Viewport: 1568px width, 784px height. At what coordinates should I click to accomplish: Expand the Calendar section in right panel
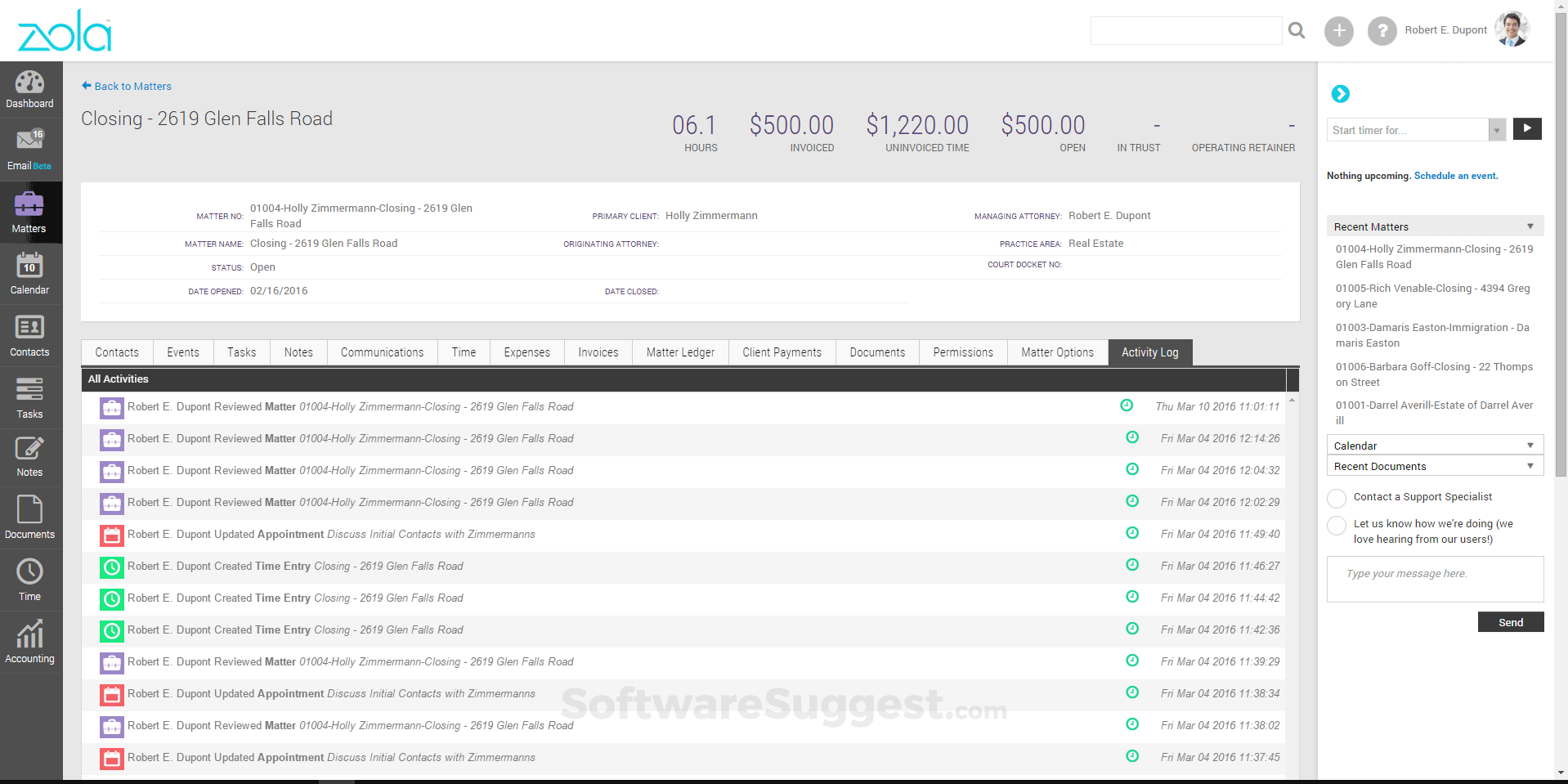pyautogui.click(x=1529, y=445)
